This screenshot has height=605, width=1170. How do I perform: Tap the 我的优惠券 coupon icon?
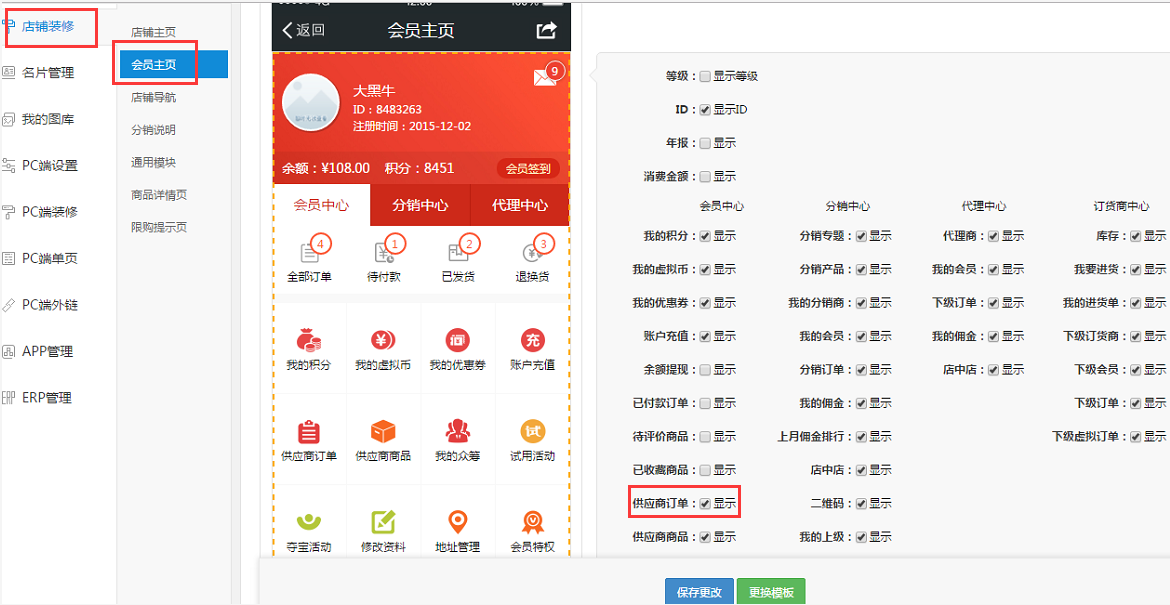coord(458,341)
